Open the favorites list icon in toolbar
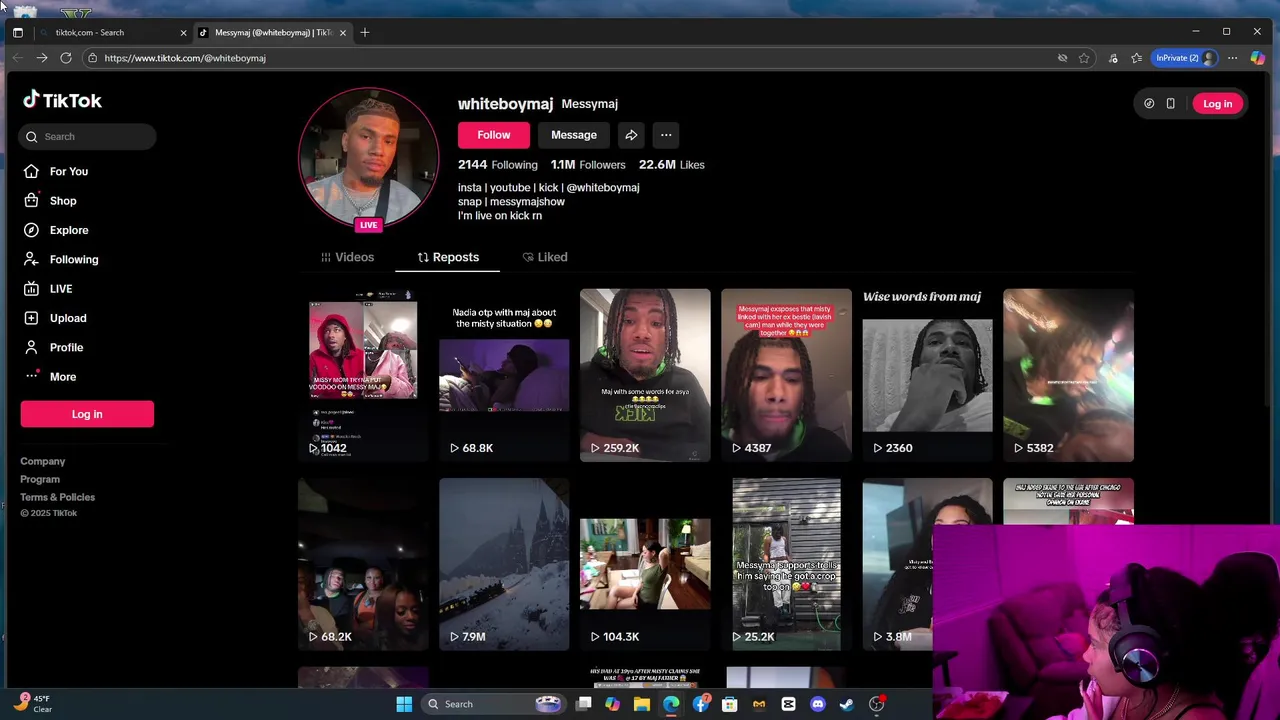Screen dimensions: 1280x720 click(1136, 58)
